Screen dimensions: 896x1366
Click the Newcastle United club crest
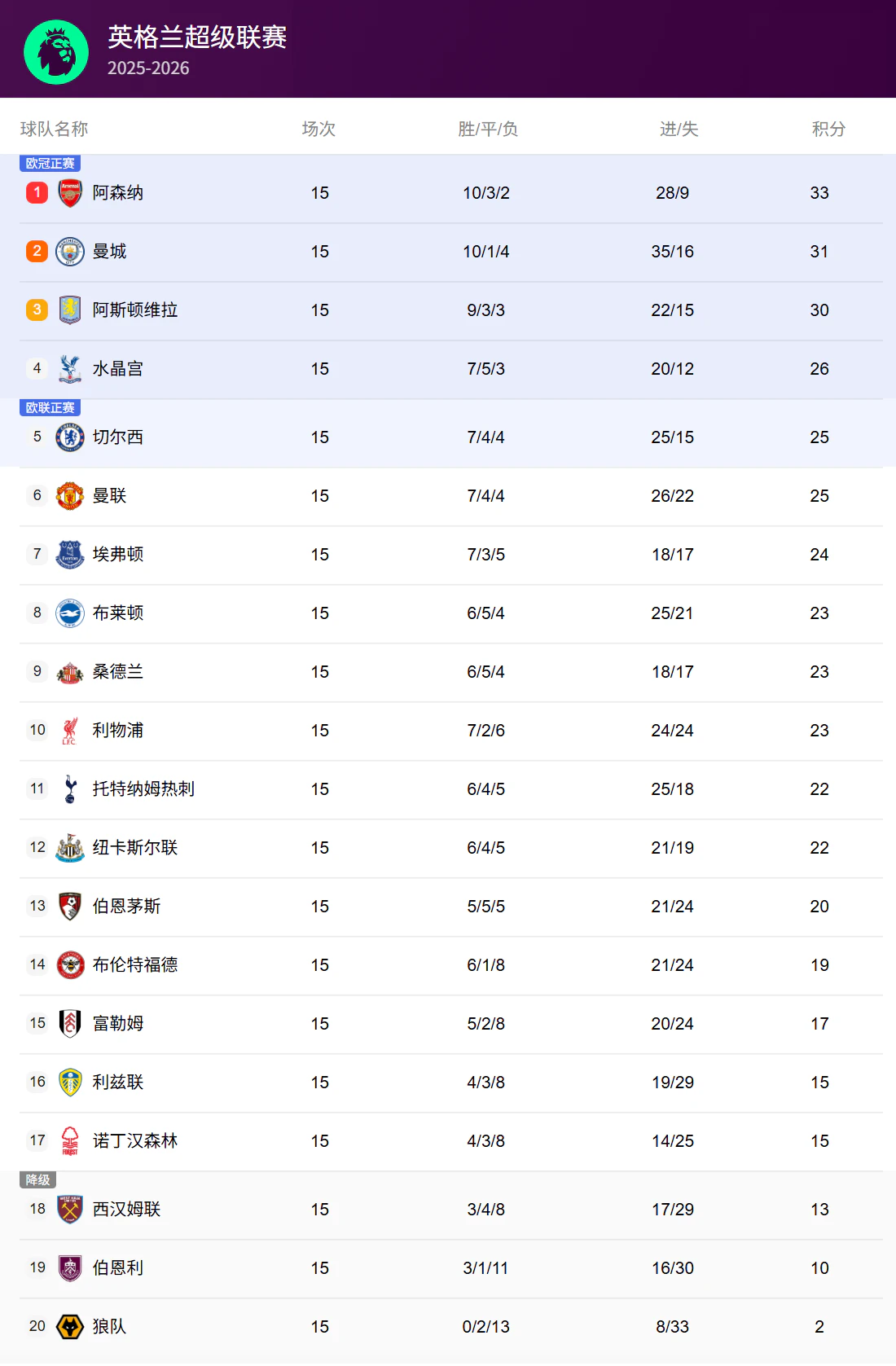70,848
